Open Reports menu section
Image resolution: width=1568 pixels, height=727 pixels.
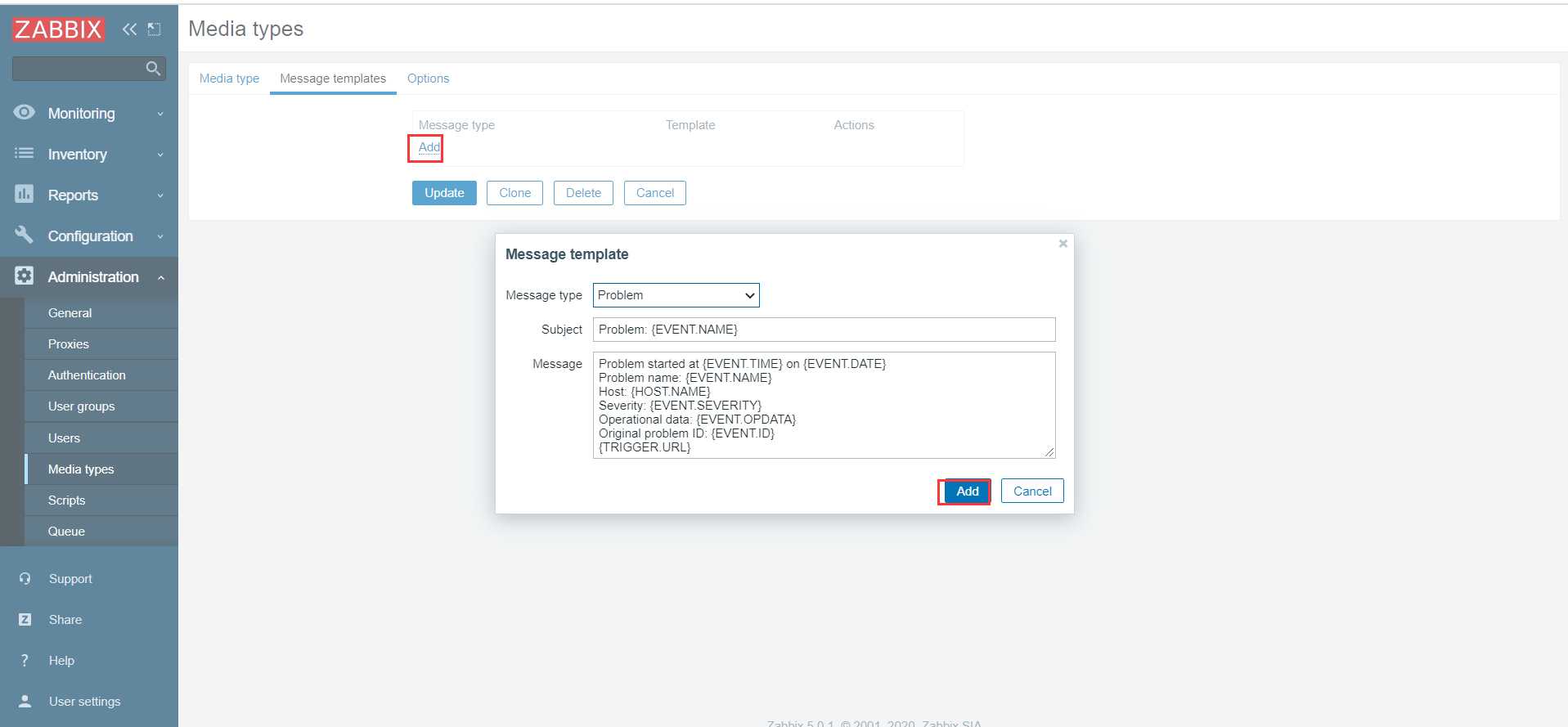point(89,195)
